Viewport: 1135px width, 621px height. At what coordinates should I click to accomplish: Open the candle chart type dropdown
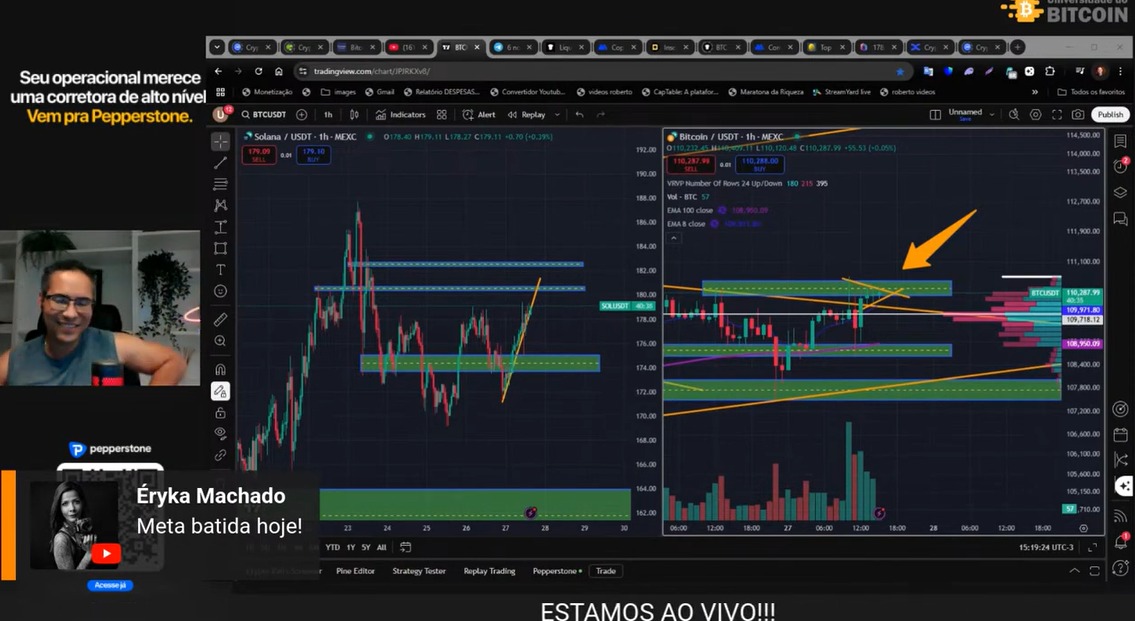click(x=354, y=114)
